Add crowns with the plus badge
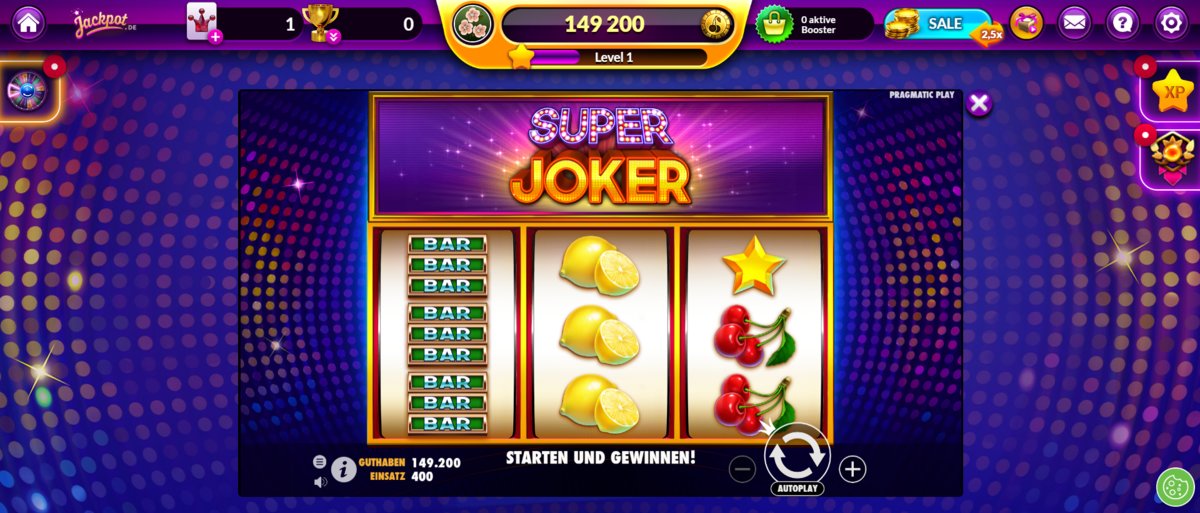Viewport: 1200px width, 513px height. pyautogui.click(x=215, y=37)
